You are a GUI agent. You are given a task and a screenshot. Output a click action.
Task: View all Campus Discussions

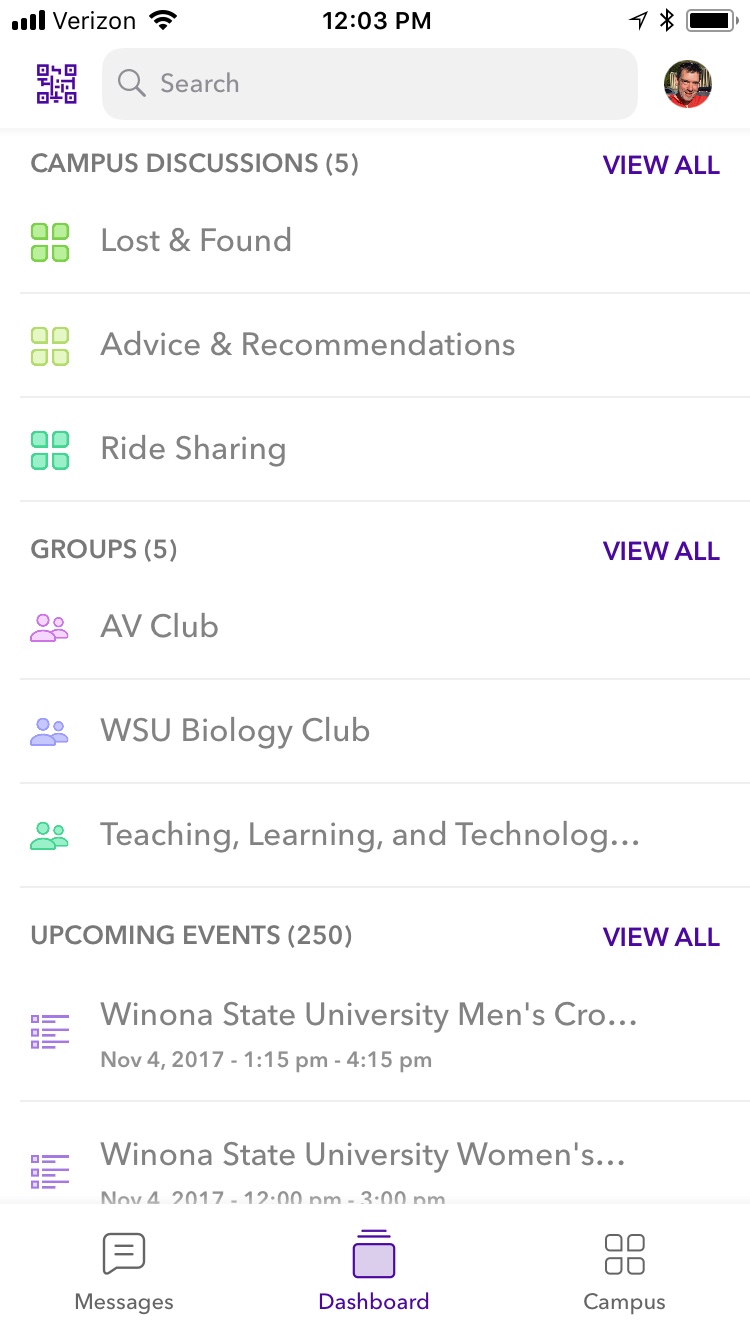coord(661,165)
